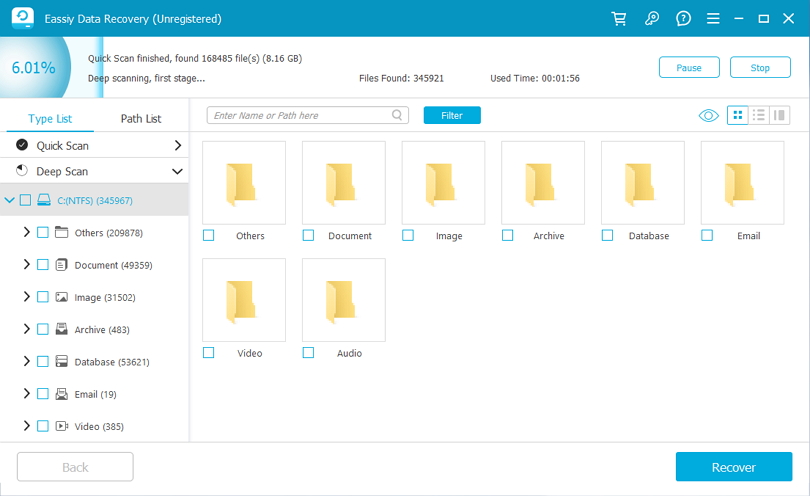
Task: Open the Database folder thumbnail
Action: tap(643, 183)
